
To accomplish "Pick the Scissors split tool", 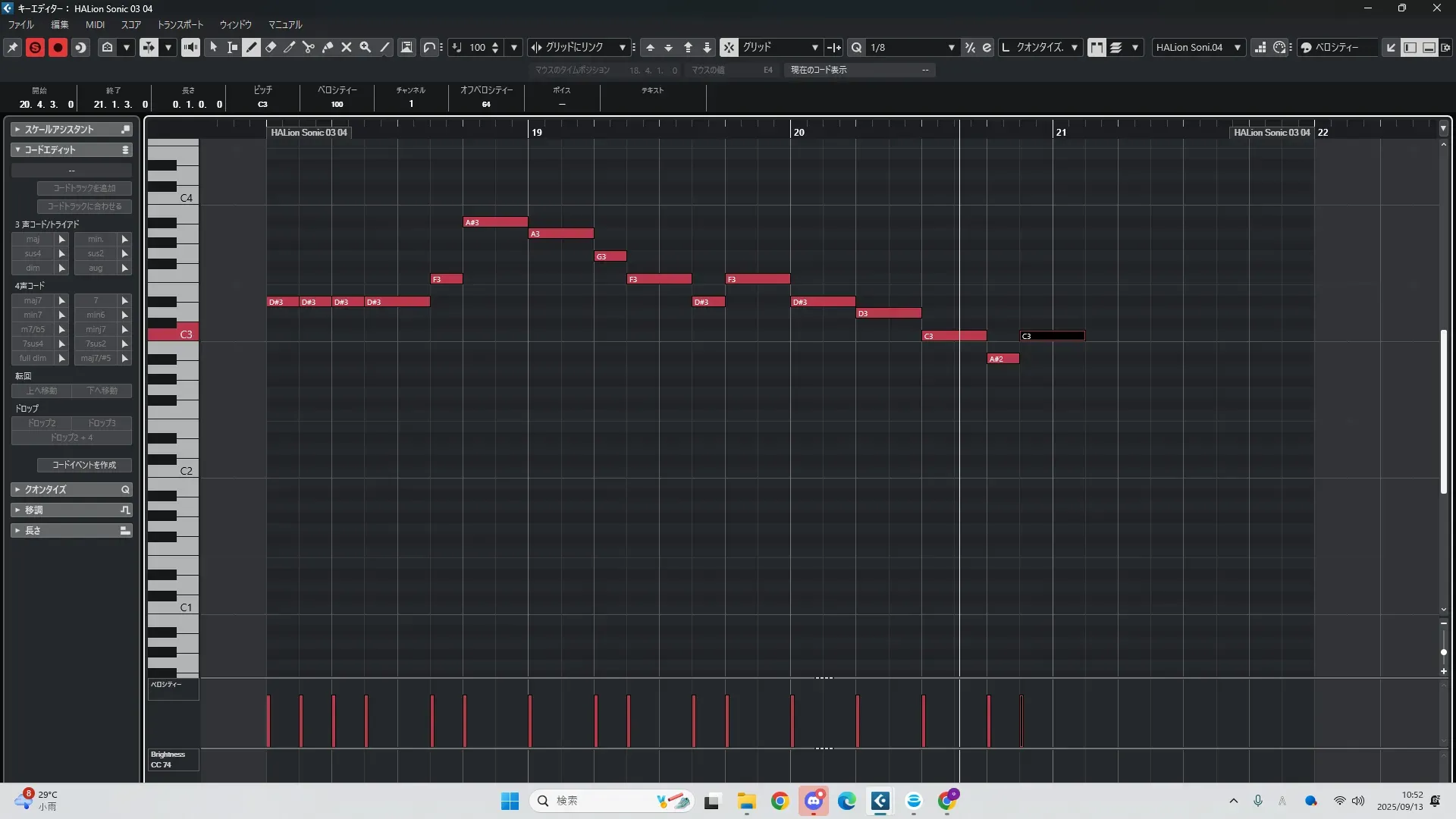I will [x=309, y=47].
